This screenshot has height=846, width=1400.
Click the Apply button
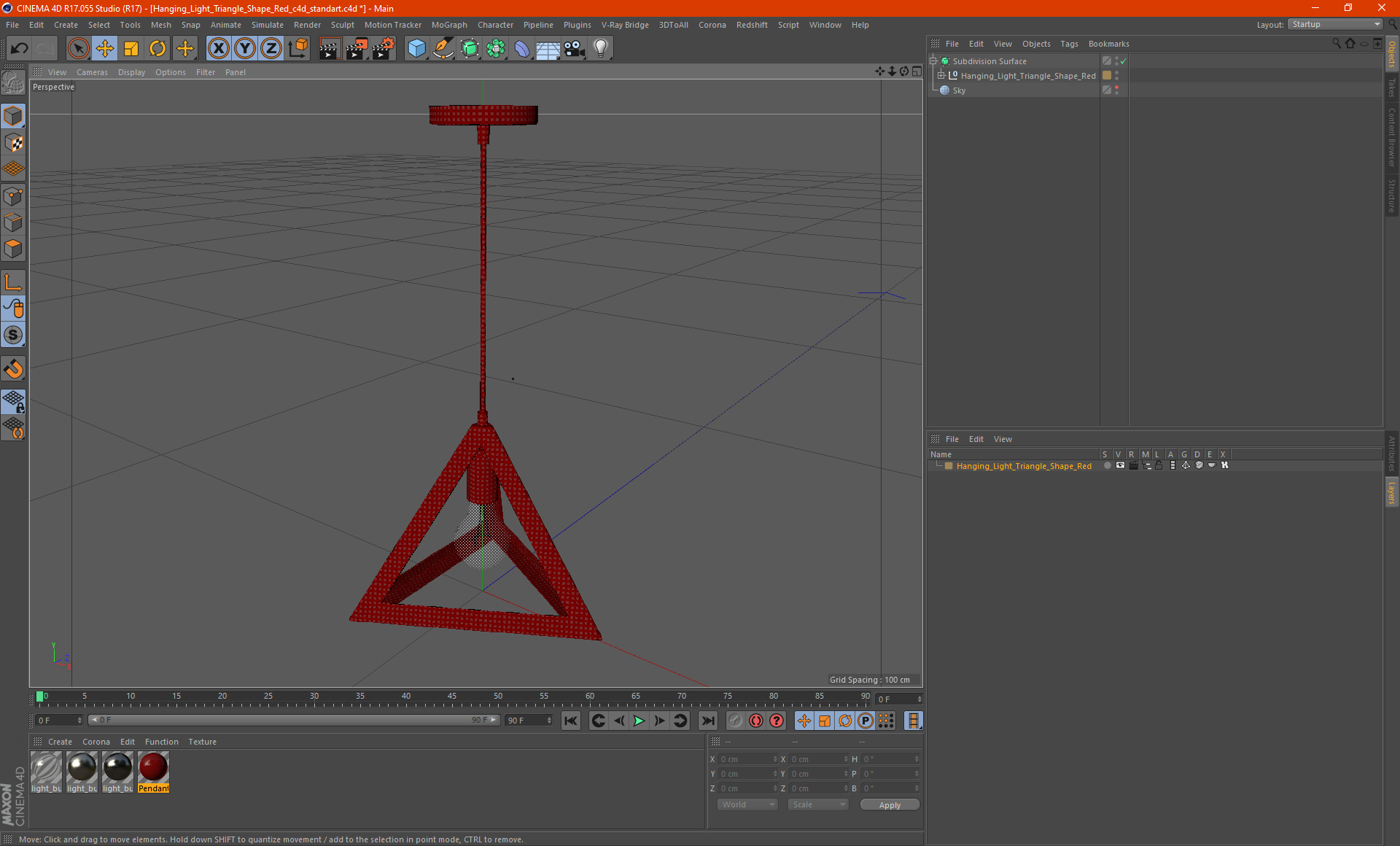[x=889, y=805]
